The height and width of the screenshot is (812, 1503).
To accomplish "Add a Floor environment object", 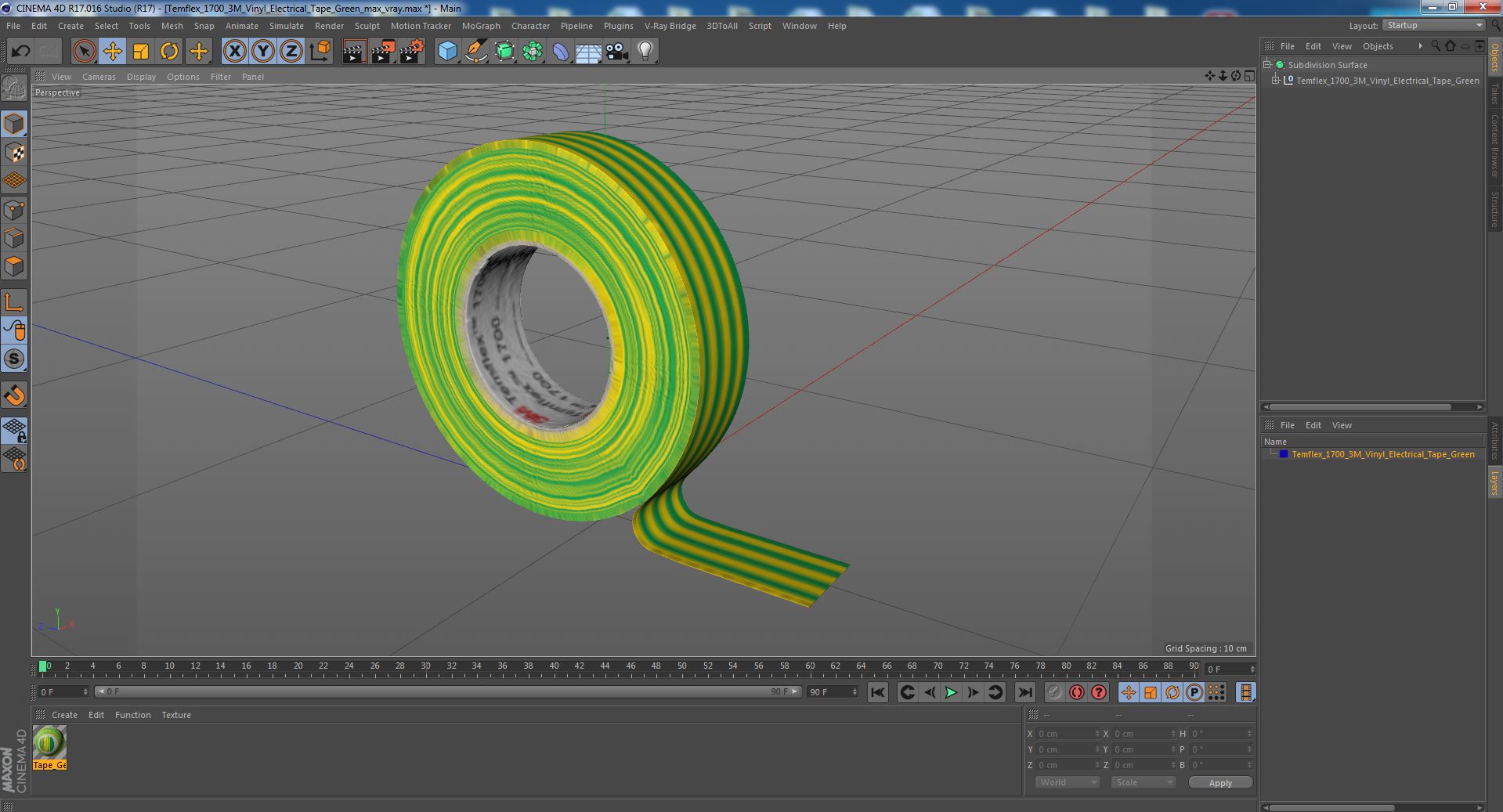I will 589,52.
